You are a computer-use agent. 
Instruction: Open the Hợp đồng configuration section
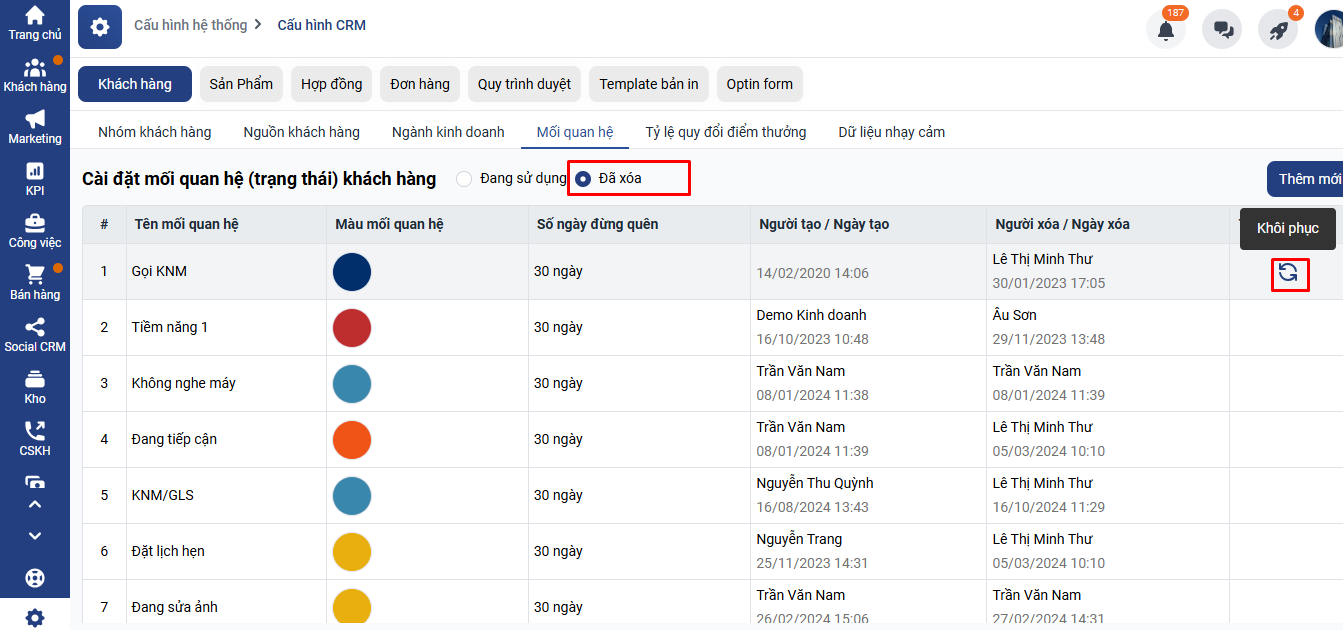click(332, 84)
